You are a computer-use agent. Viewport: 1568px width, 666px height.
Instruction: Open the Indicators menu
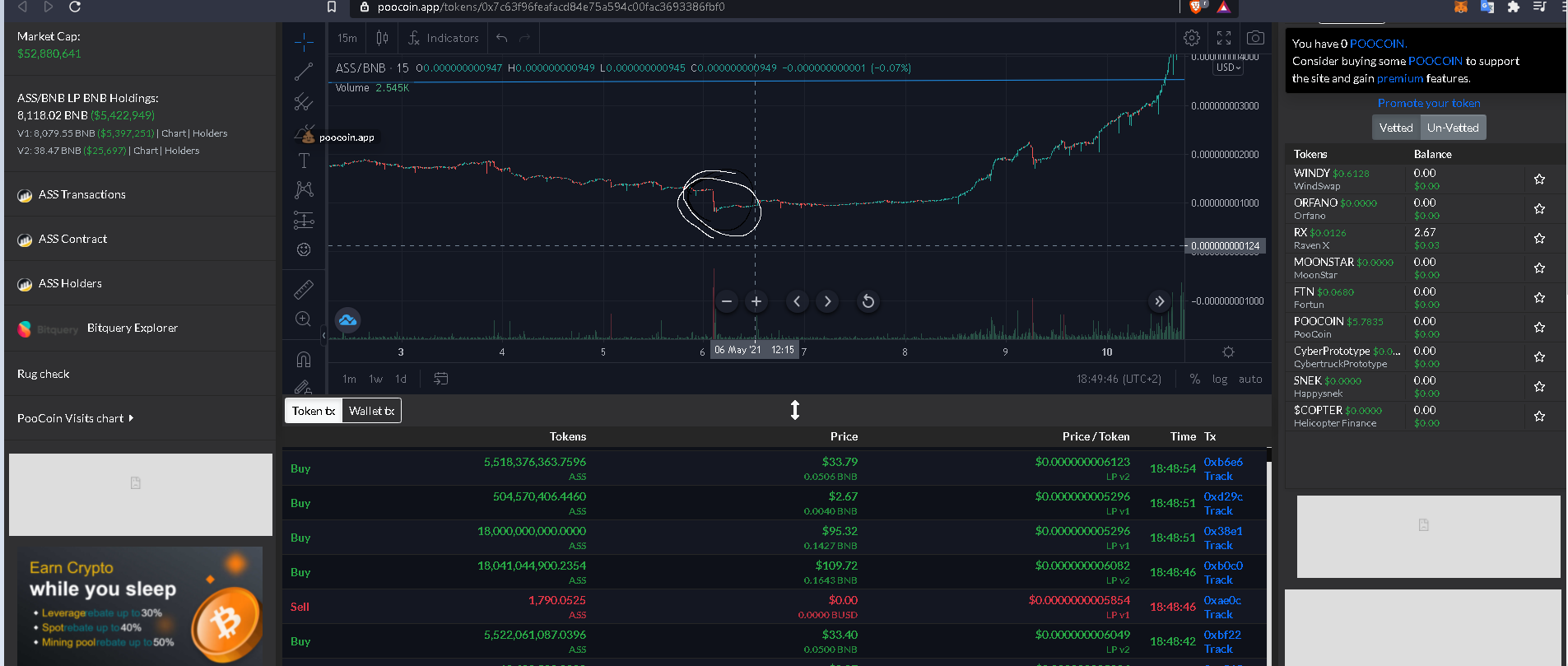click(x=444, y=38)
